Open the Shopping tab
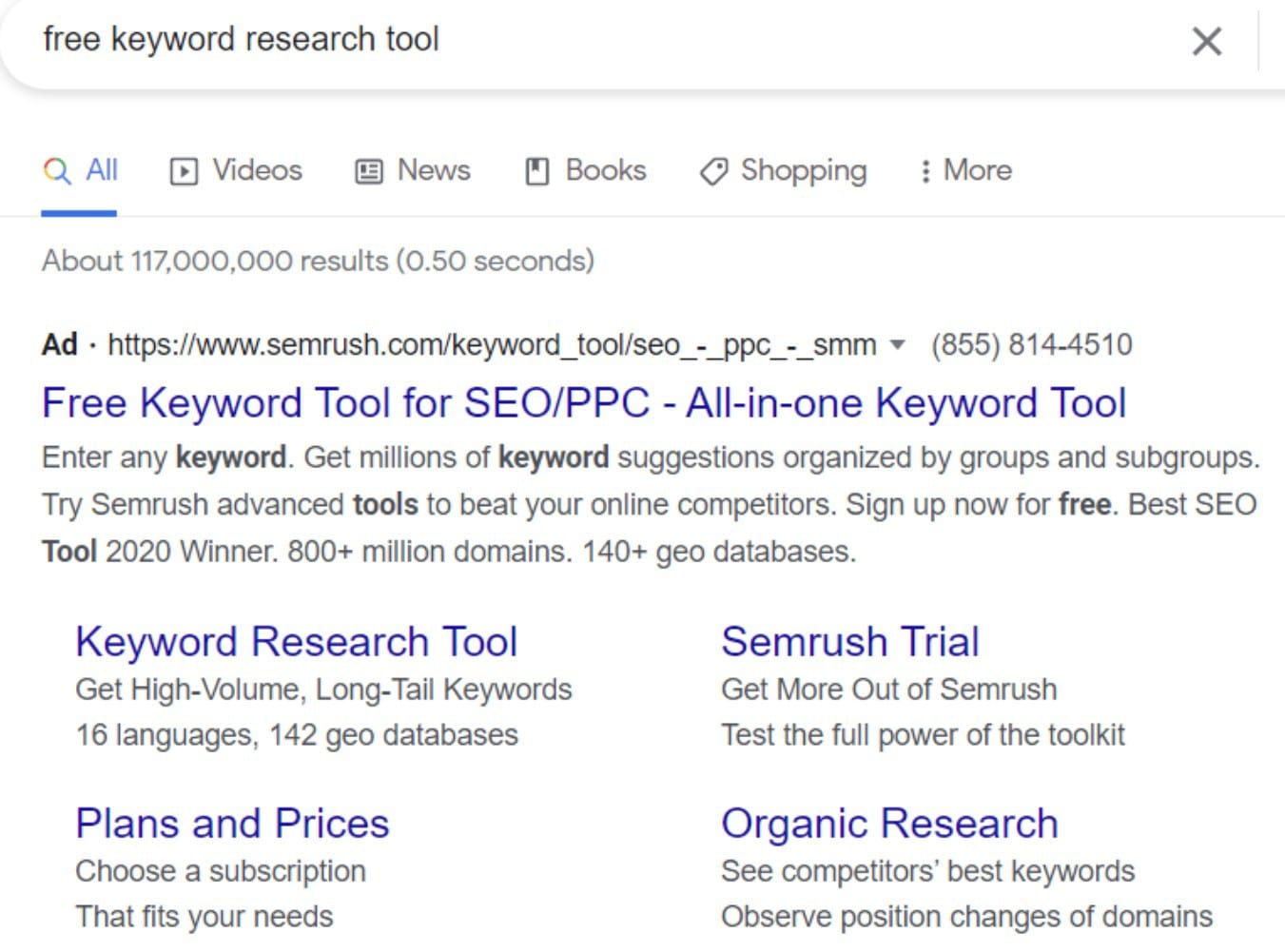The image size is (1285, 952). [783, 171]
